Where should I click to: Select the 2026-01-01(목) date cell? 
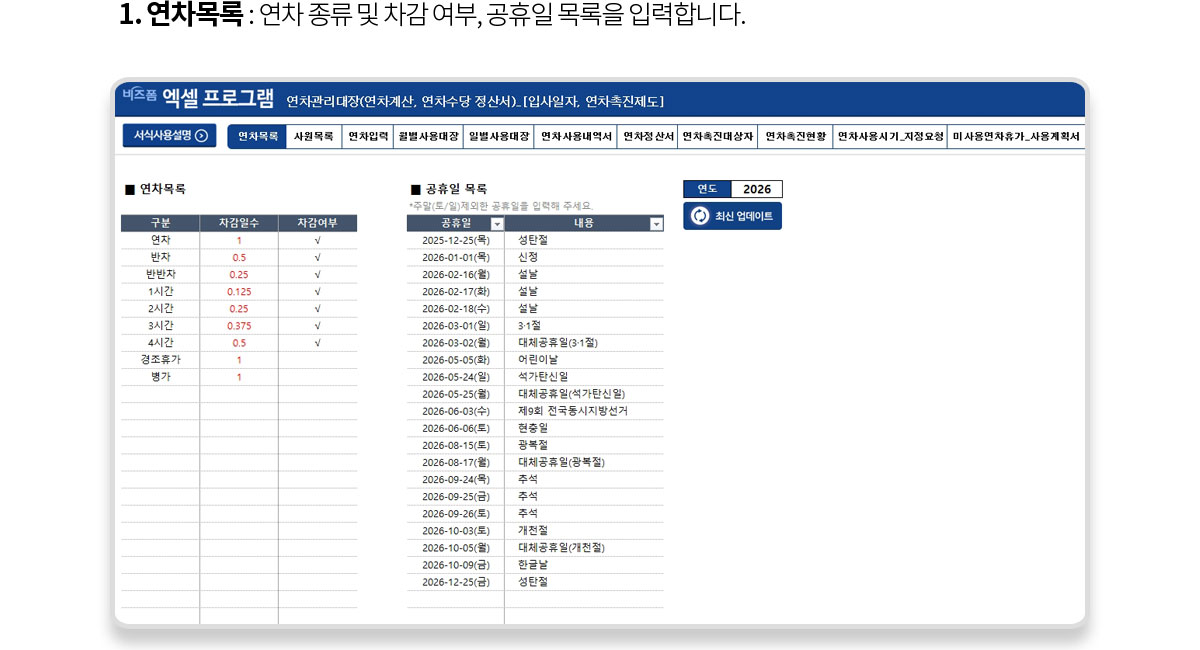[x=455, y=257]
